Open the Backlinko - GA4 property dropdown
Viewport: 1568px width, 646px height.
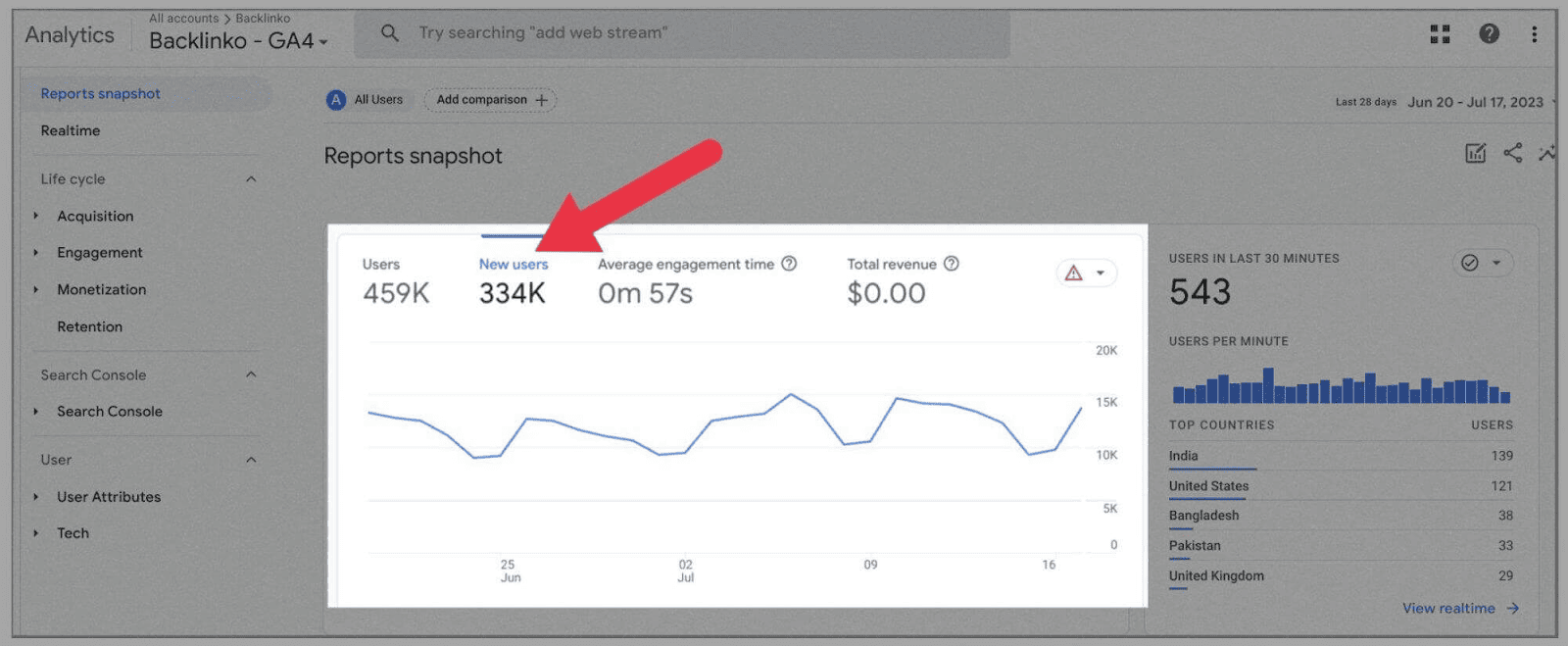click(238, 41)
